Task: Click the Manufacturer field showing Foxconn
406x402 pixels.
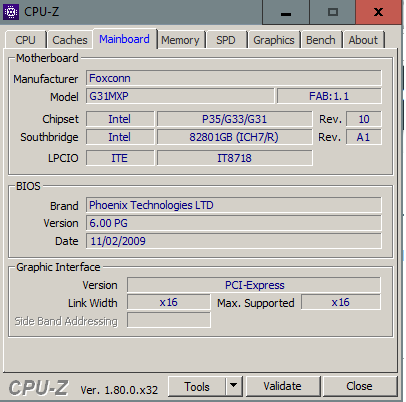Action: pos(234,78)
